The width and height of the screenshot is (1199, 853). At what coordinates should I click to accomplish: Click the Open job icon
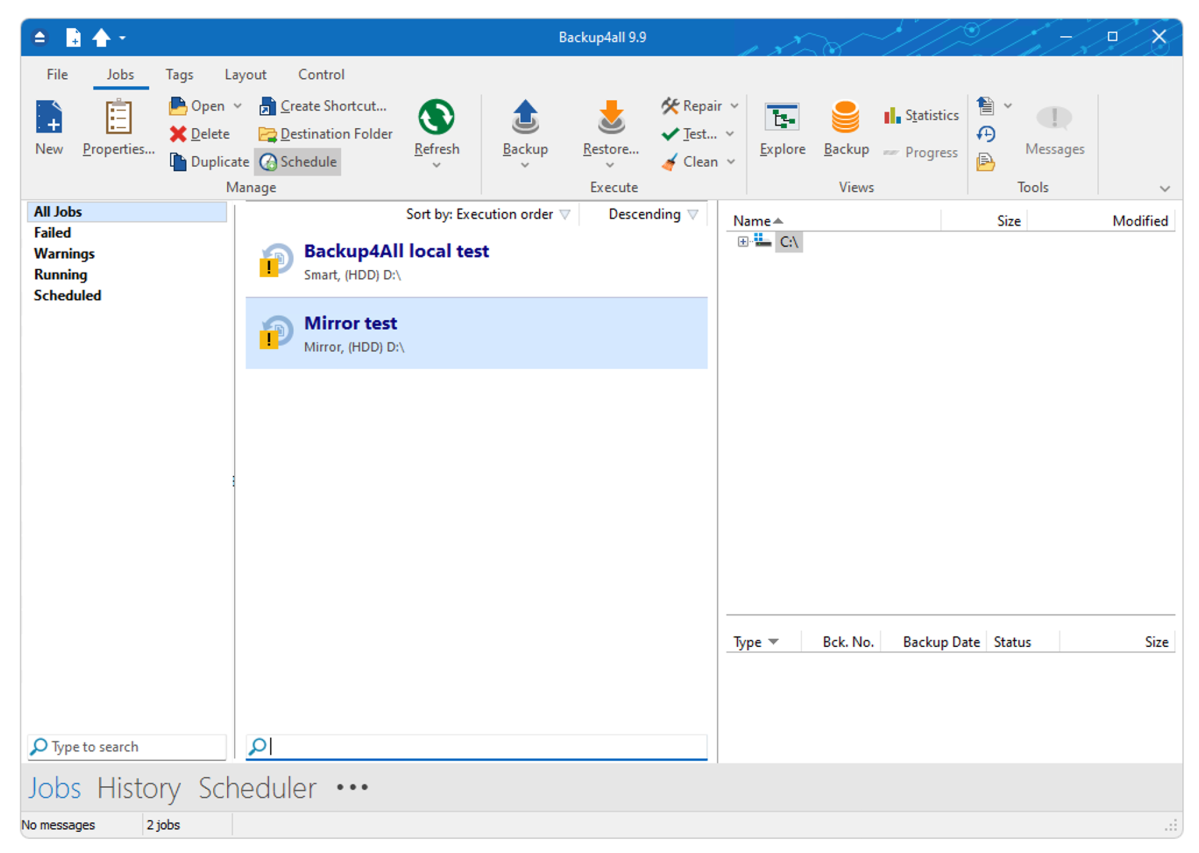[x=178, y=105]
